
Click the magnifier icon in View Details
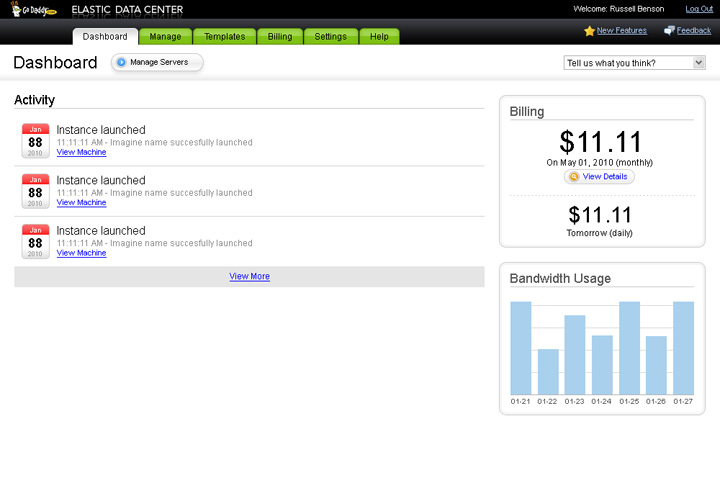click(x=573, y=177)
